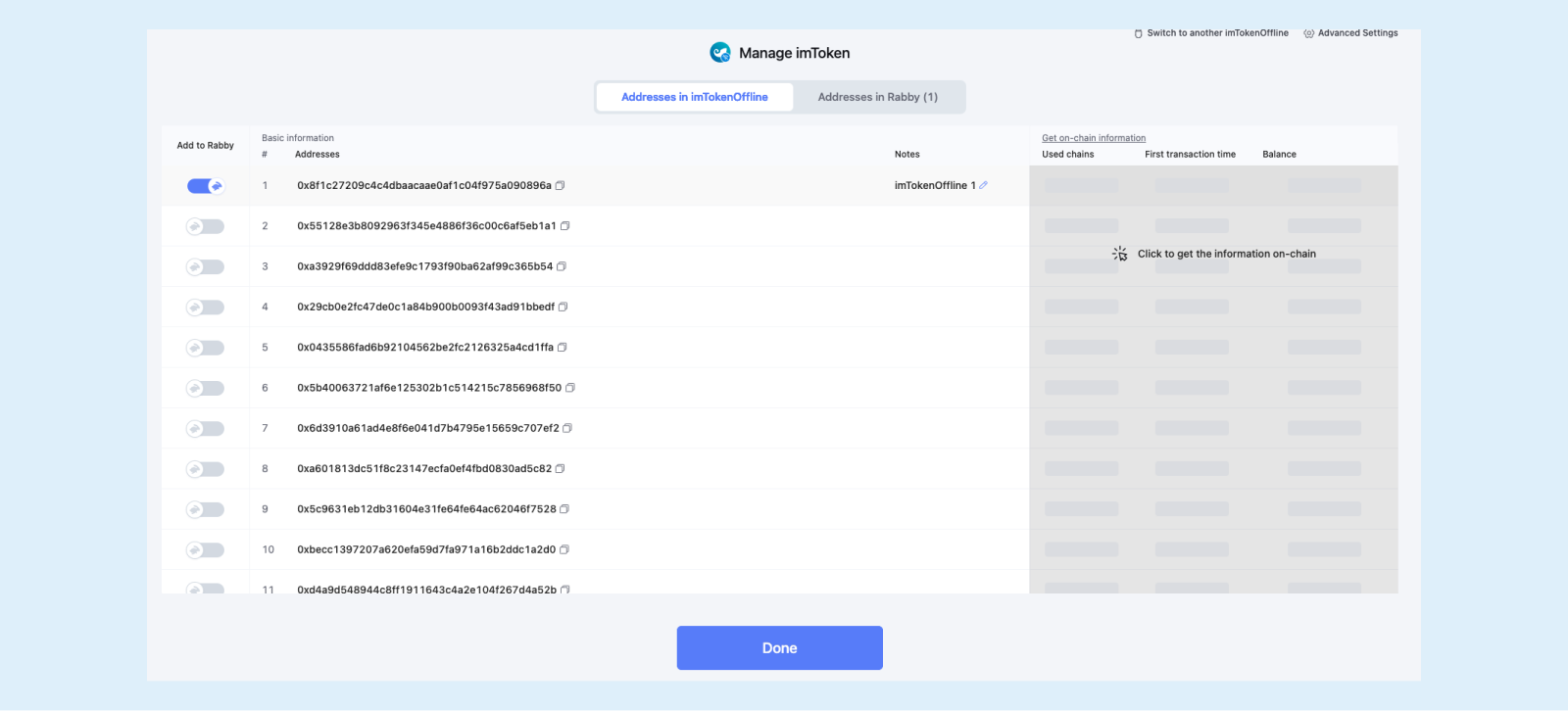Enable Add to Rabby for address 9
Screen dimensions: 1568x711
pos(206,509)
